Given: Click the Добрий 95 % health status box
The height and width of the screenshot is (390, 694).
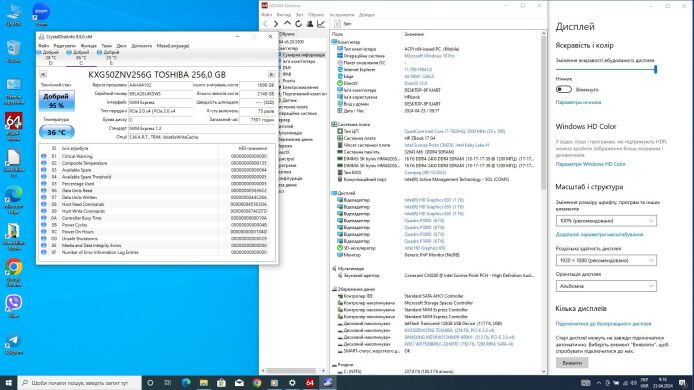Looking at the screenshot, I should 56,101.
